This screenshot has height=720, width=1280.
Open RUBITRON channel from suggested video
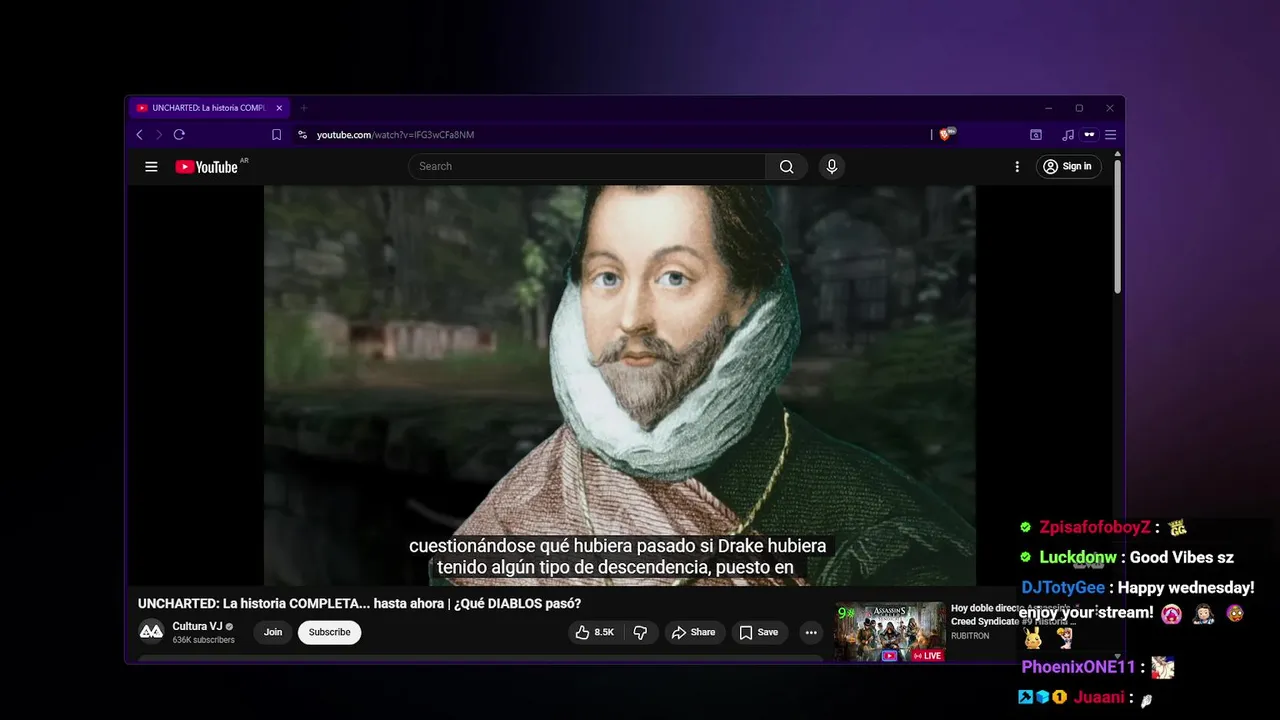[x=970, y=636]
